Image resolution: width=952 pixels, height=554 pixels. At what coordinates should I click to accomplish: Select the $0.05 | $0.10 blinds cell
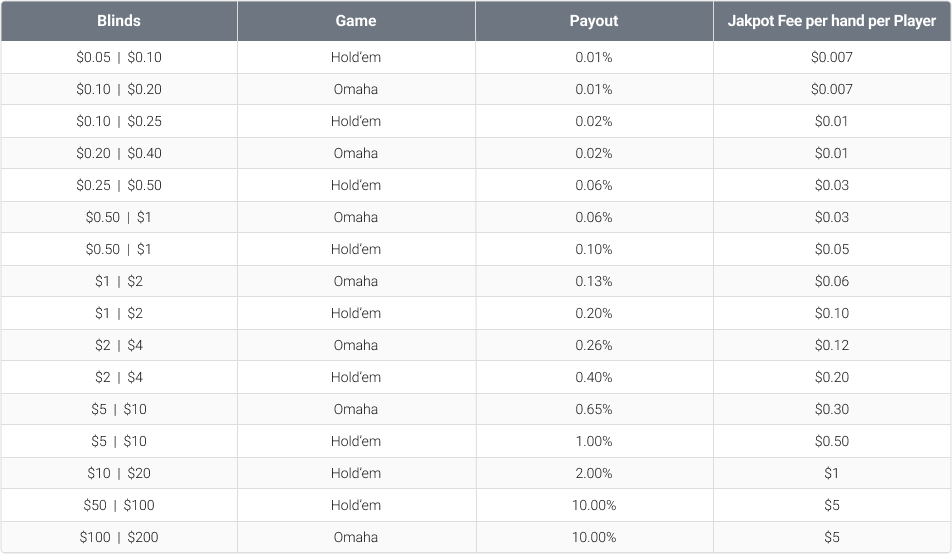pyautogui.click(x=119, y=57)
